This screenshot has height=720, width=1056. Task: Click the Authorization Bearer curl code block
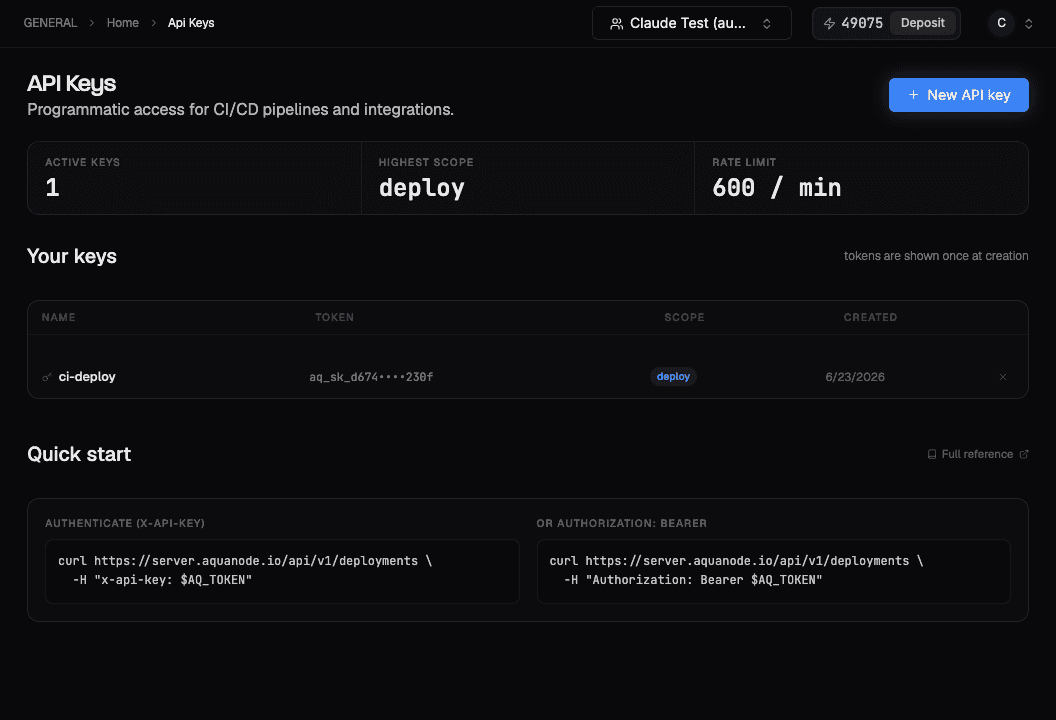pyautogui.click(x=773, y=571)
